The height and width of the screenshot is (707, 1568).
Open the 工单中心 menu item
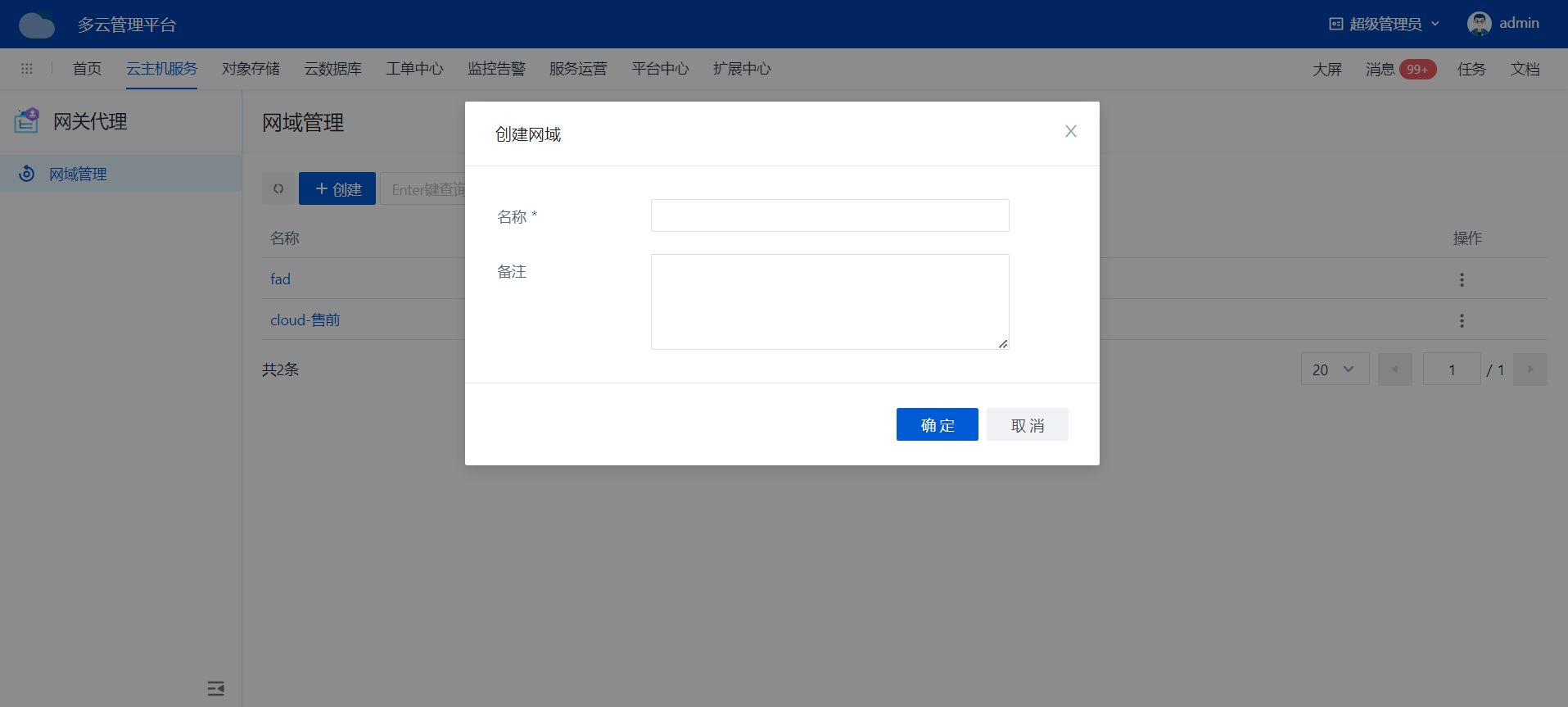tap(414, 69)
